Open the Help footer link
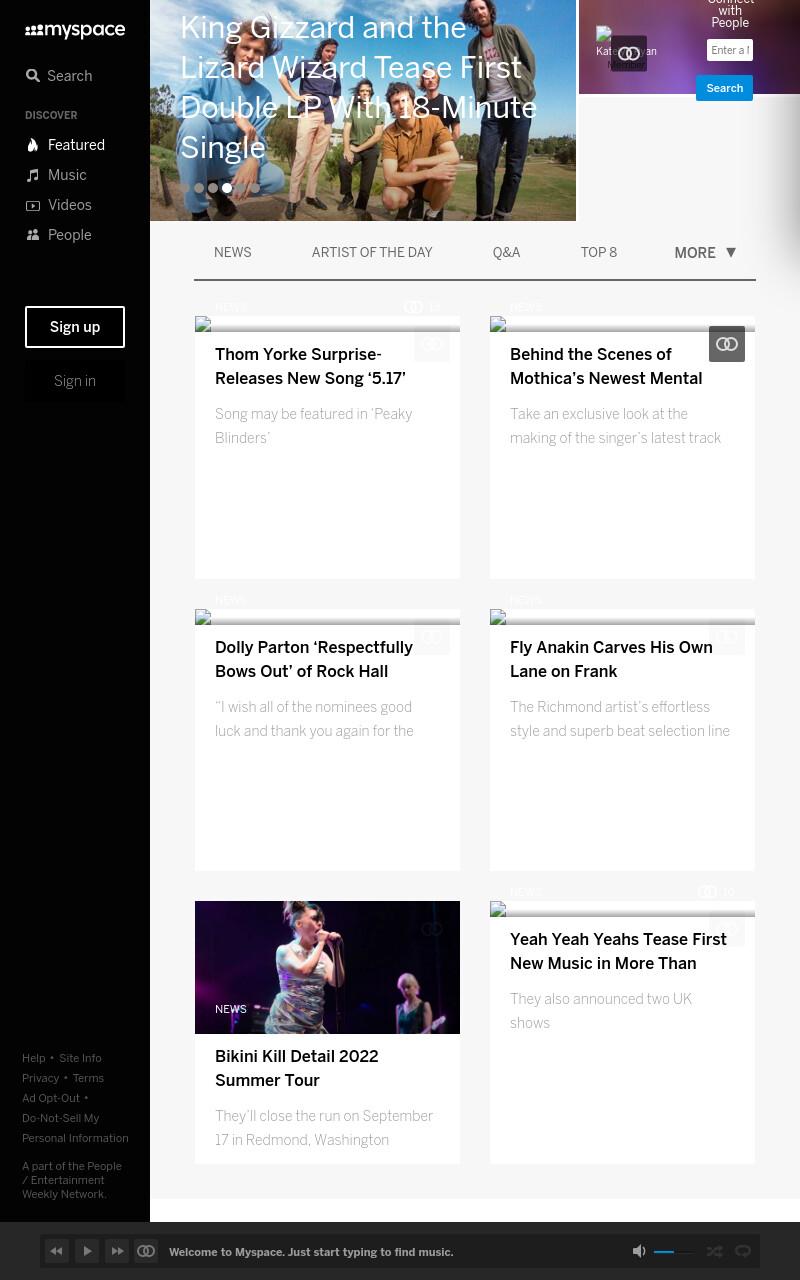 coord(34,1058)
